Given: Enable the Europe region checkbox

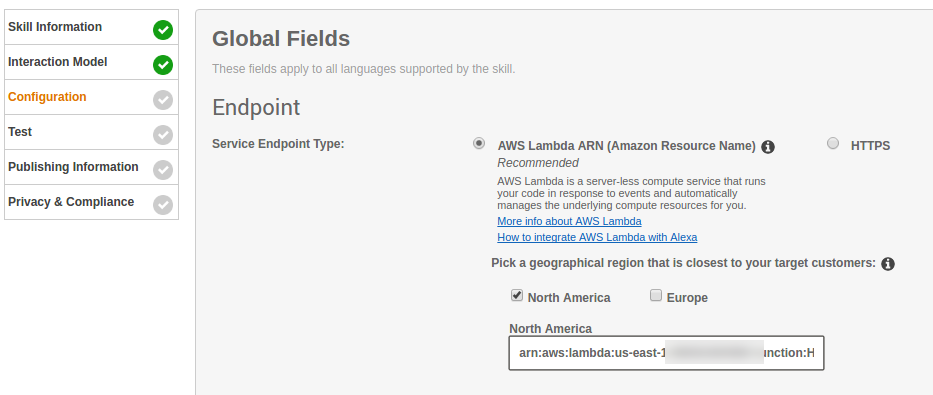Looking at the screenshot, I should (656, 295).
